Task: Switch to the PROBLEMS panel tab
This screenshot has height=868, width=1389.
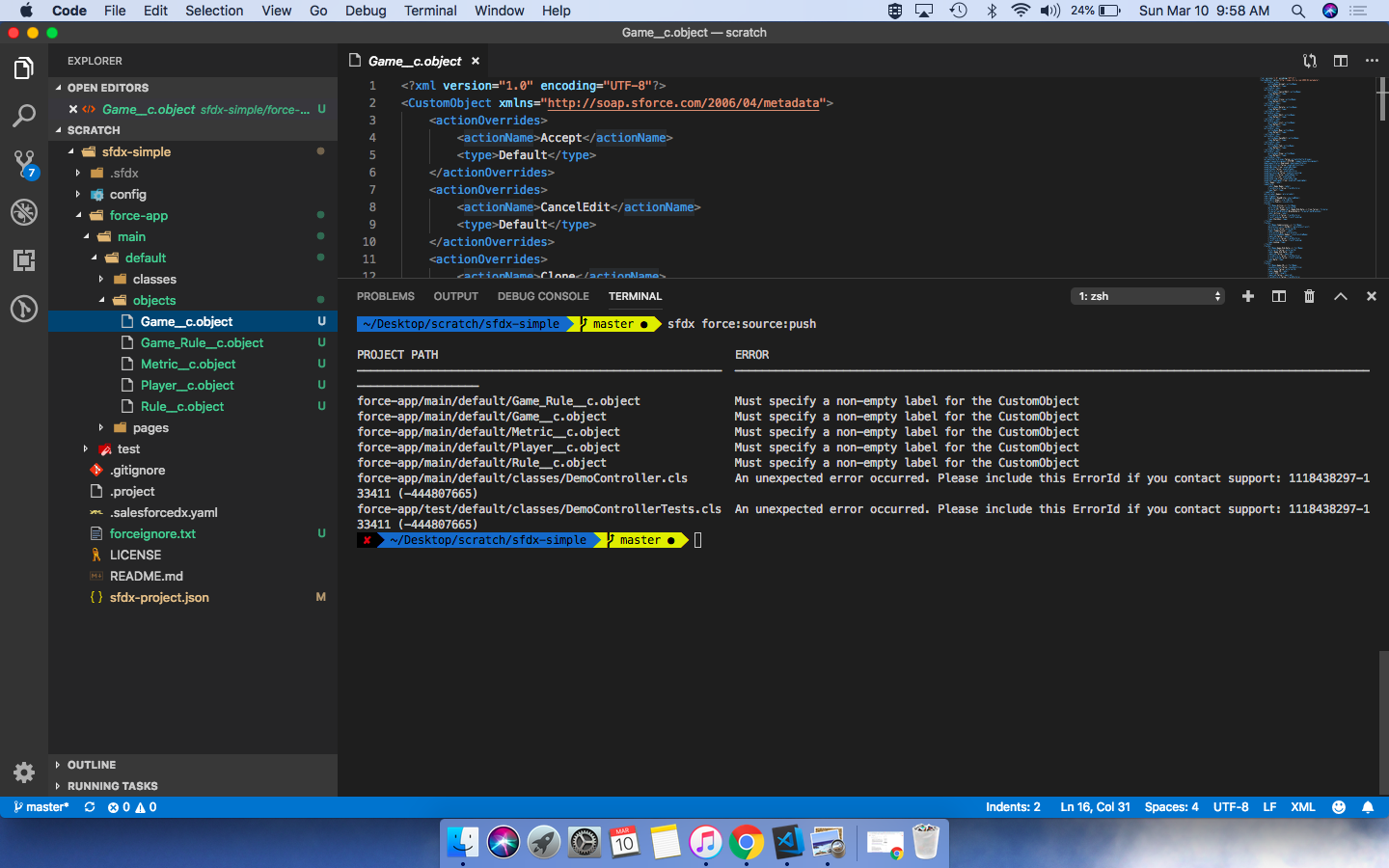Action: point(385,296)
